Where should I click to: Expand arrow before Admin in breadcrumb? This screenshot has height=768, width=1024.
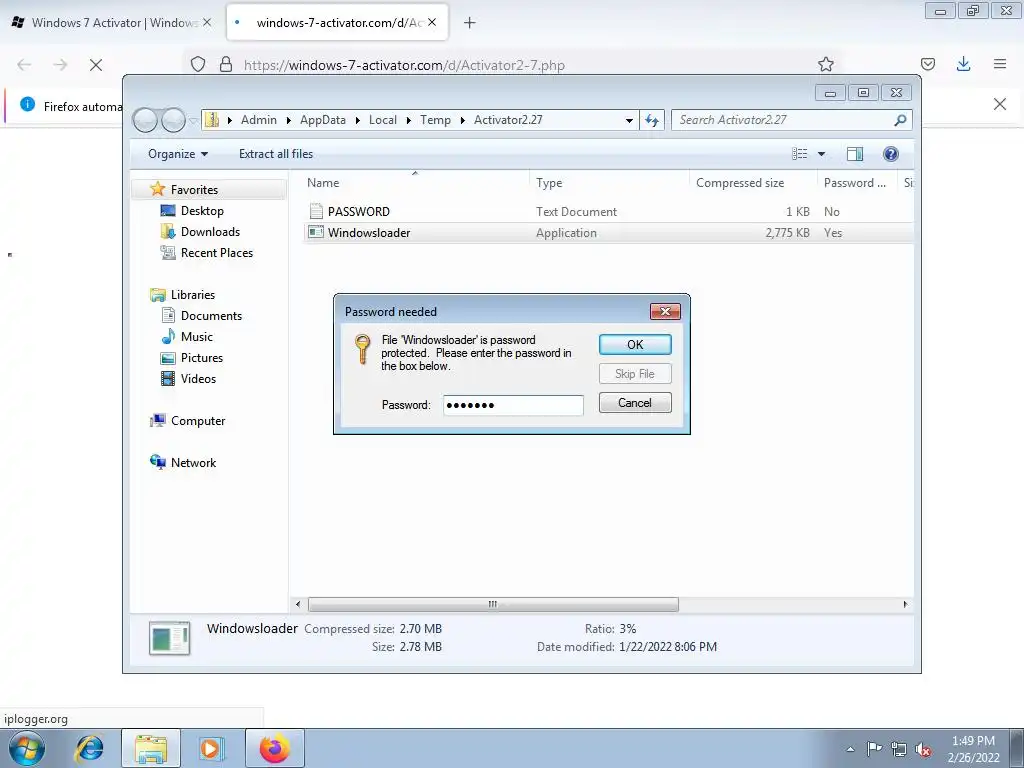point(230,120)
